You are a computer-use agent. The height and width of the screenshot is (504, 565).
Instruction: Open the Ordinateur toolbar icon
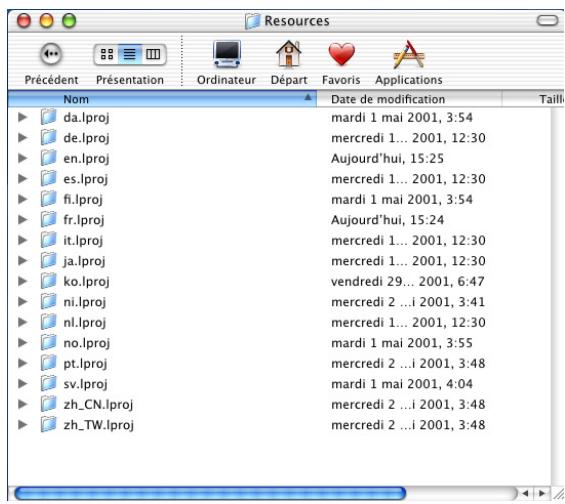click(x=227, y=54)
